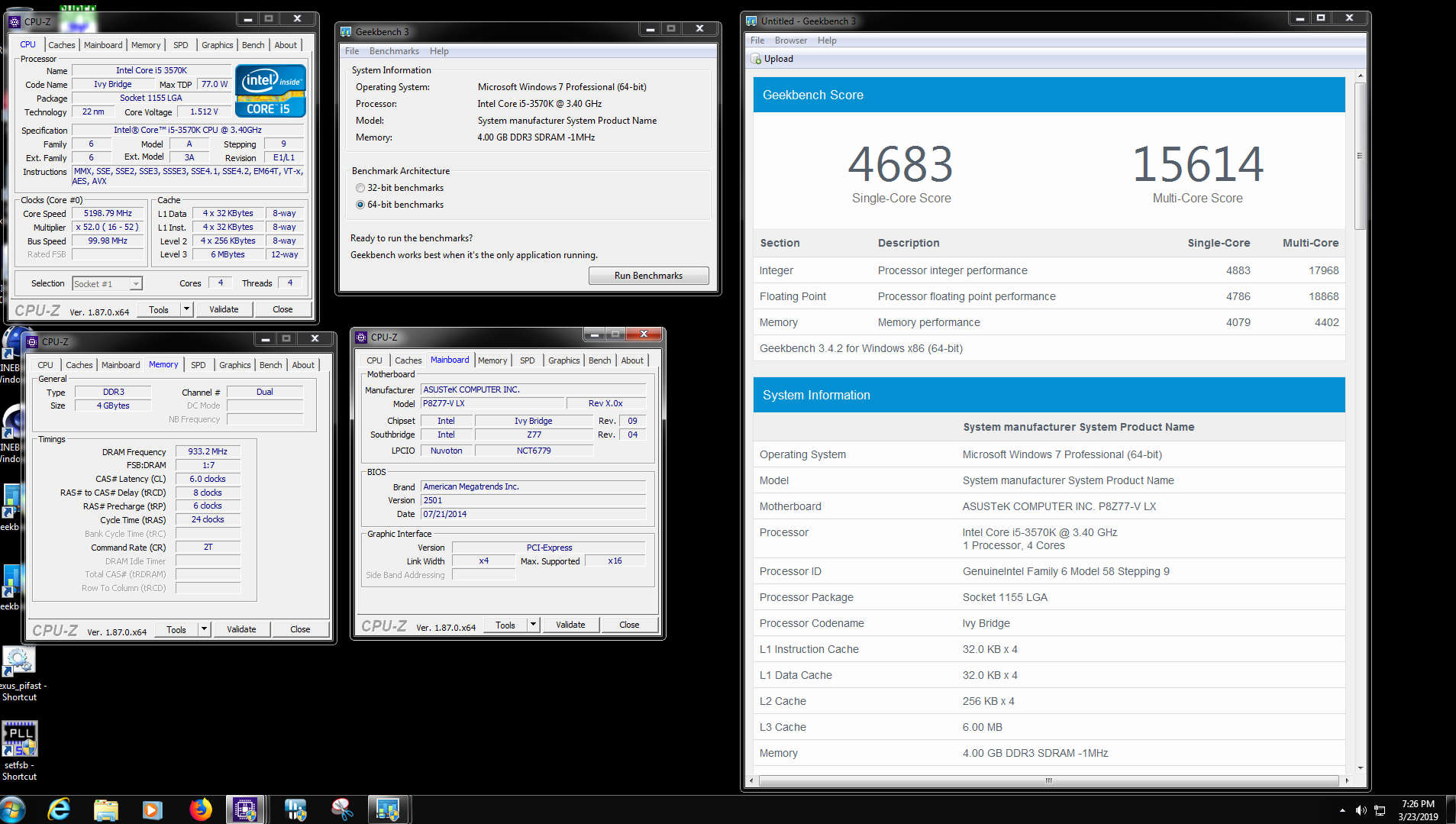Click the 15614 Multi-Core Score
Image resolution: width=1456 pixels, height=824 pixels.
pyautogui.click(x=1197, y=164)
